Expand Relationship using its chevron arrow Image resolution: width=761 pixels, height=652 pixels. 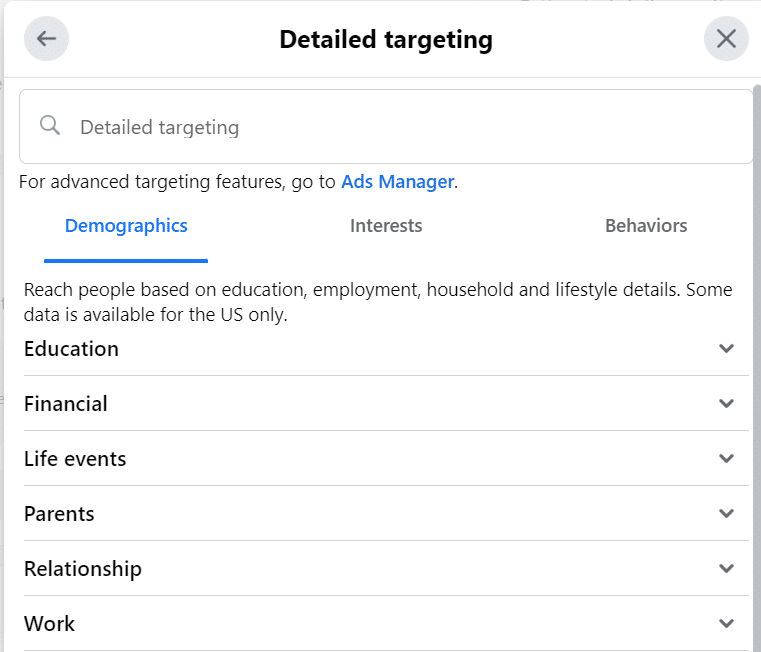727,569
